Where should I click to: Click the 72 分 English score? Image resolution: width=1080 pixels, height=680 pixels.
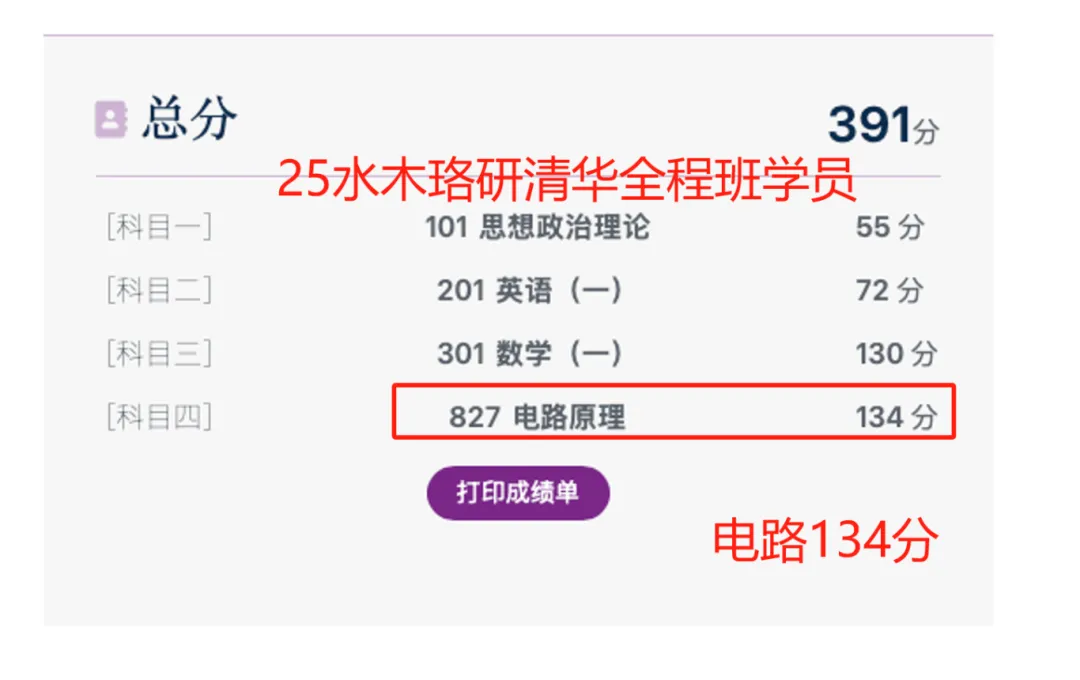(889, 290)
